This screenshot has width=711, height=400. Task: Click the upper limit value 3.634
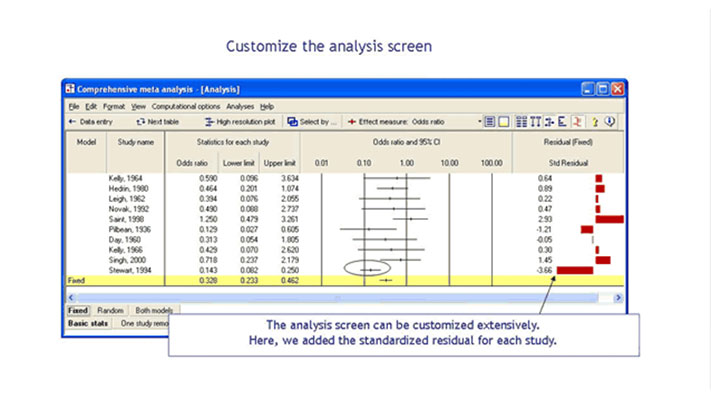[289, 179]
